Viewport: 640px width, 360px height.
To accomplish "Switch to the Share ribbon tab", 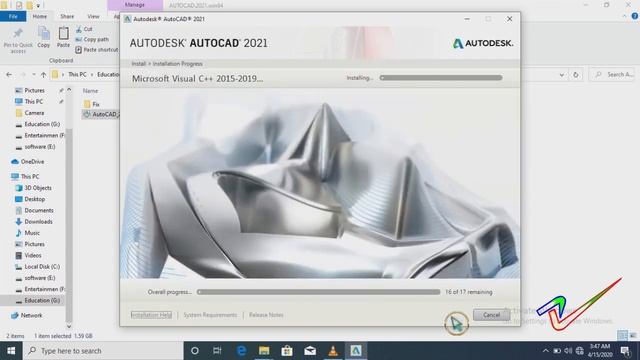I will pos(67,16).
